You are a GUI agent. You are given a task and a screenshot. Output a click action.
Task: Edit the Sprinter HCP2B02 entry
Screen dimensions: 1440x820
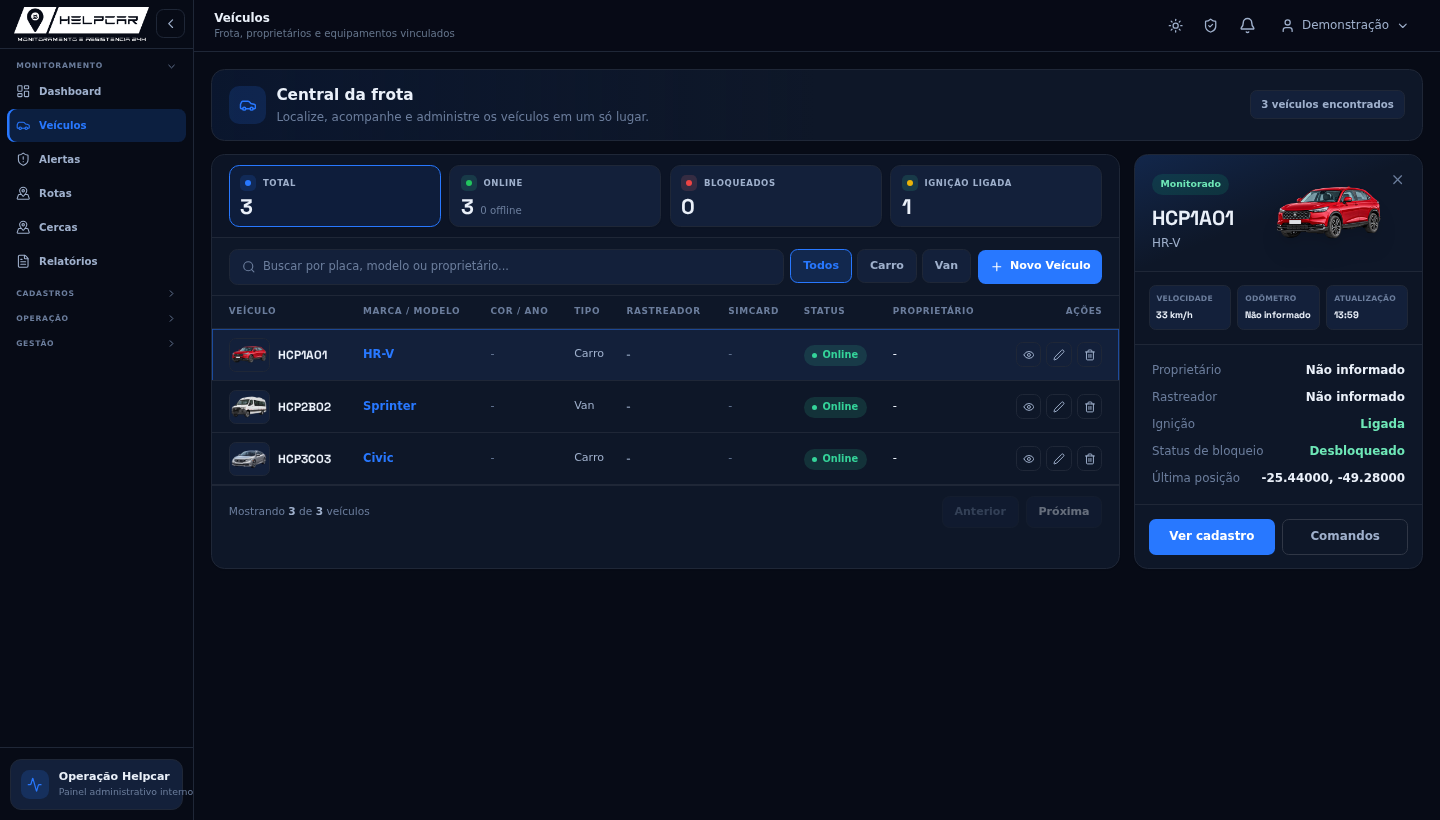coord(1059,407)
